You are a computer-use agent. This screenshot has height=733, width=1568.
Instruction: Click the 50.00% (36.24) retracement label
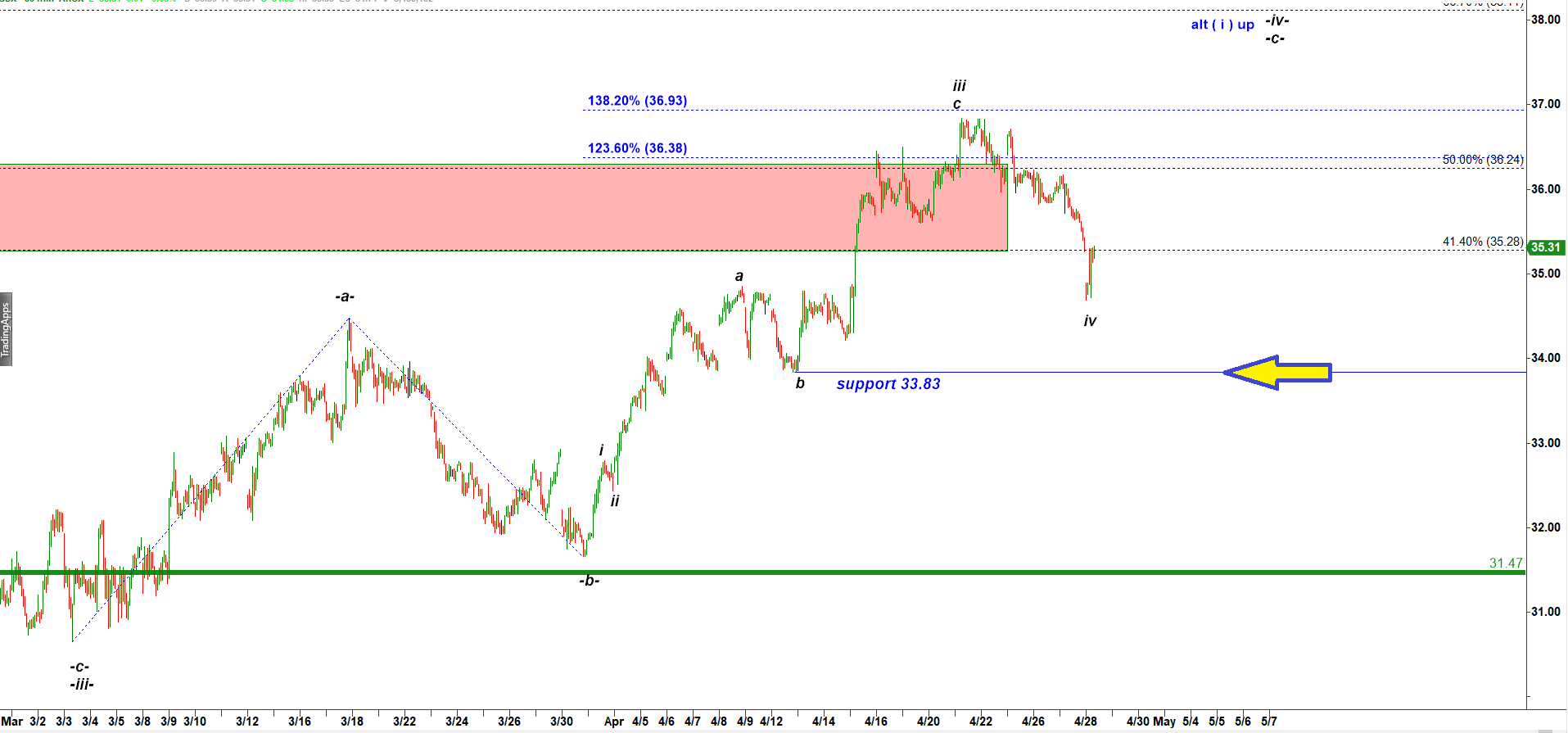(x=1482, y=159)
